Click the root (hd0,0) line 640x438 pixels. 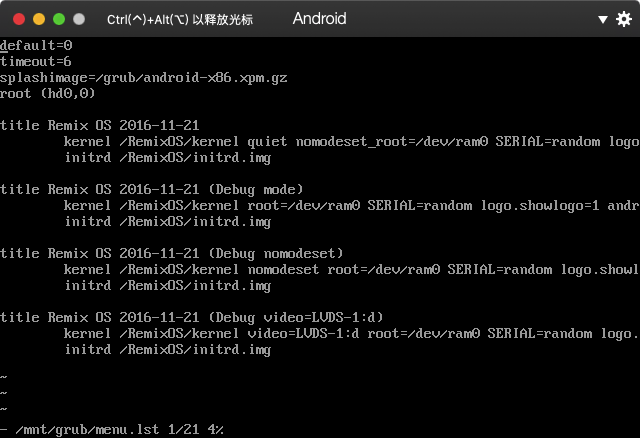tap(47, 93)
